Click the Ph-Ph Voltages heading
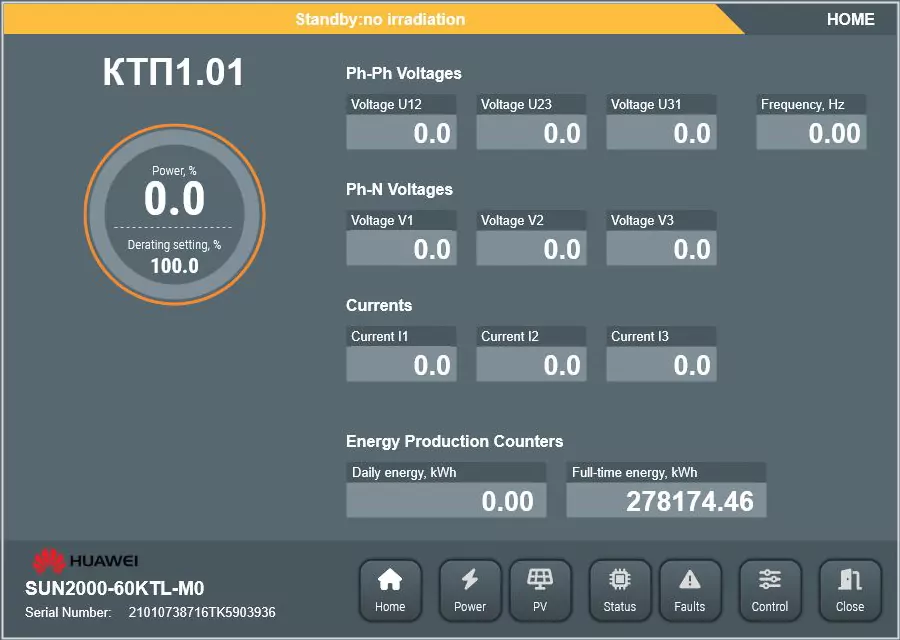 tap(404, 73)
